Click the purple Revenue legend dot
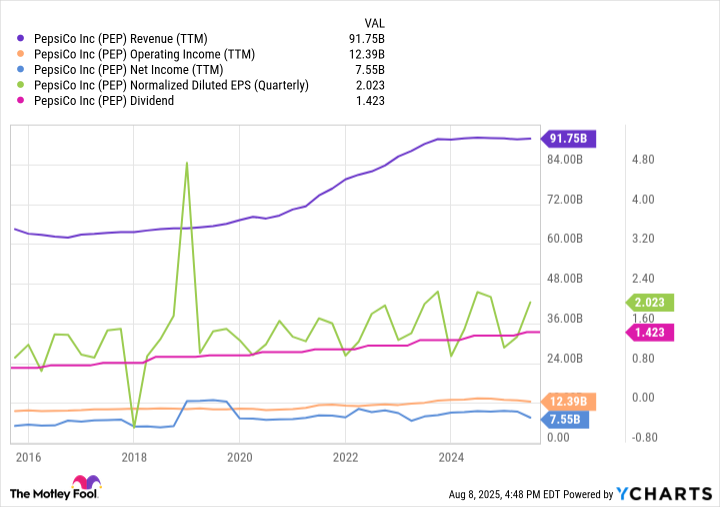Screen dimensions: 720x507 coord(20,39)
